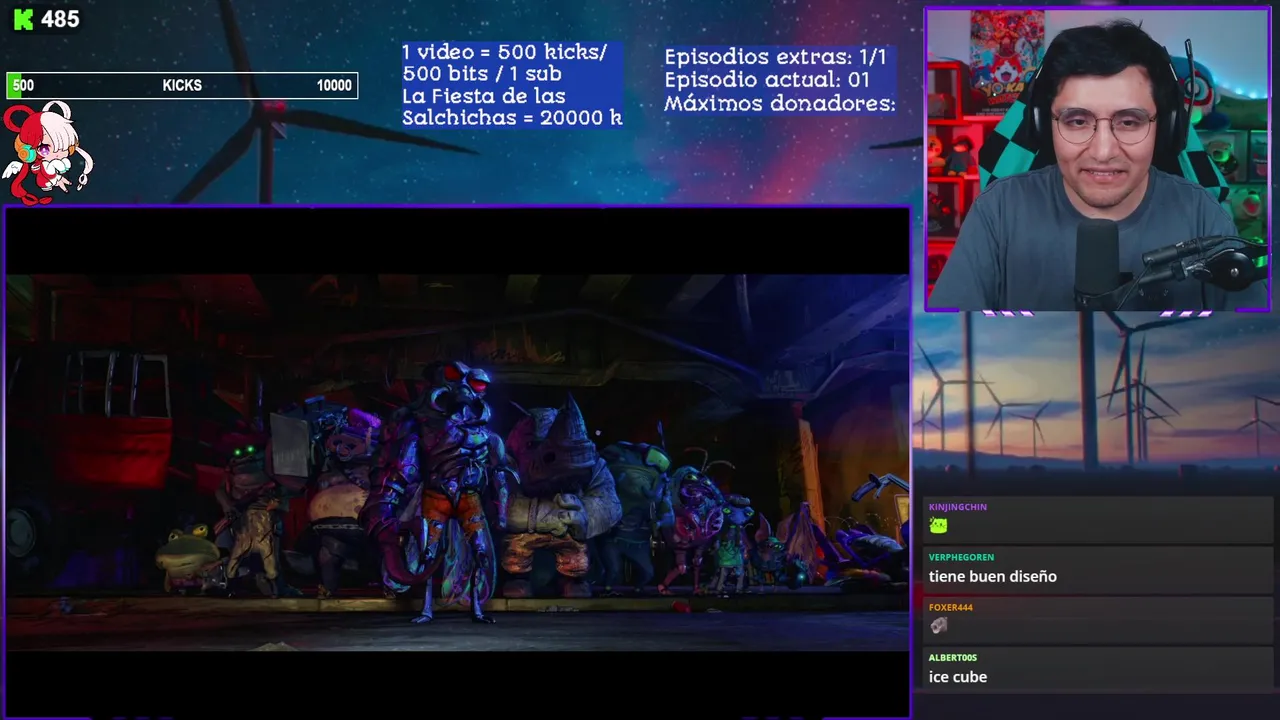1280x720 pixels.
Task: Click the 'La Fiesta de las' text line
Action: (484, 96)
